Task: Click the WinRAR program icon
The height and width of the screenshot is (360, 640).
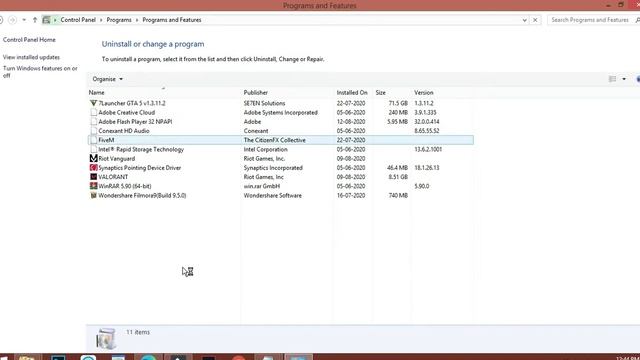Action: point(93,186)
